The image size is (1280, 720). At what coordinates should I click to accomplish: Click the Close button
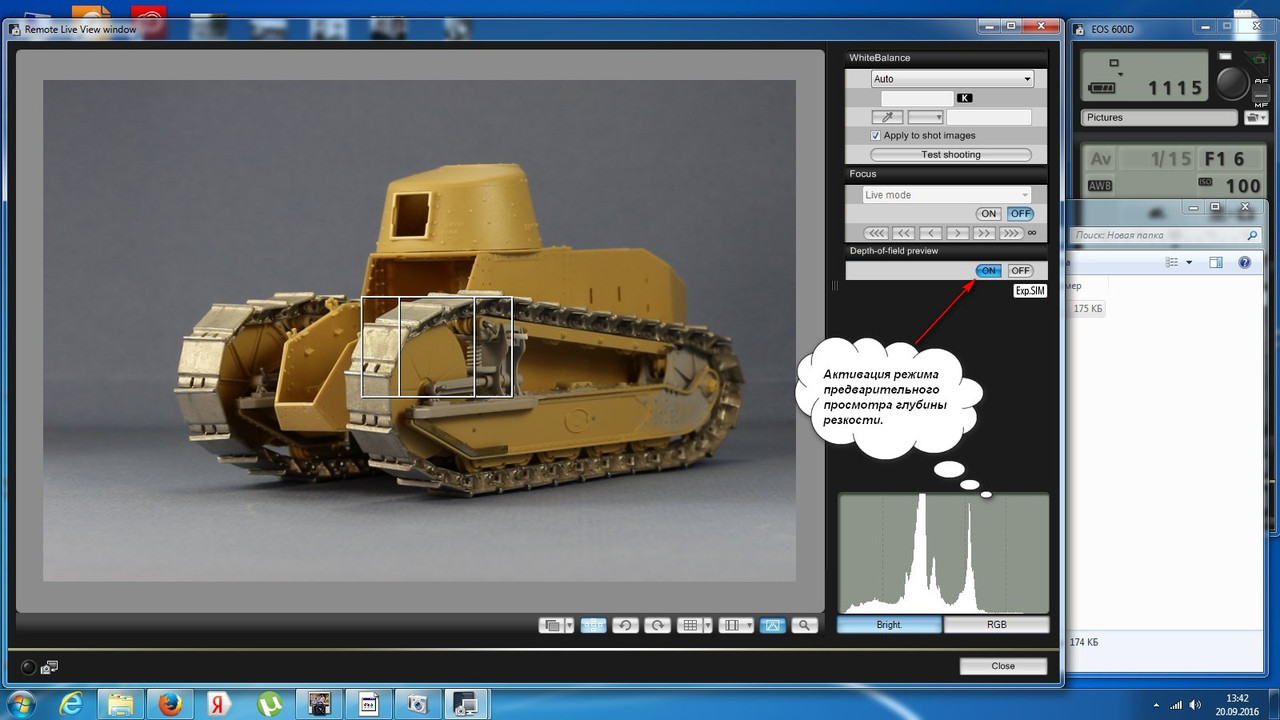(x=1003, y=666)
